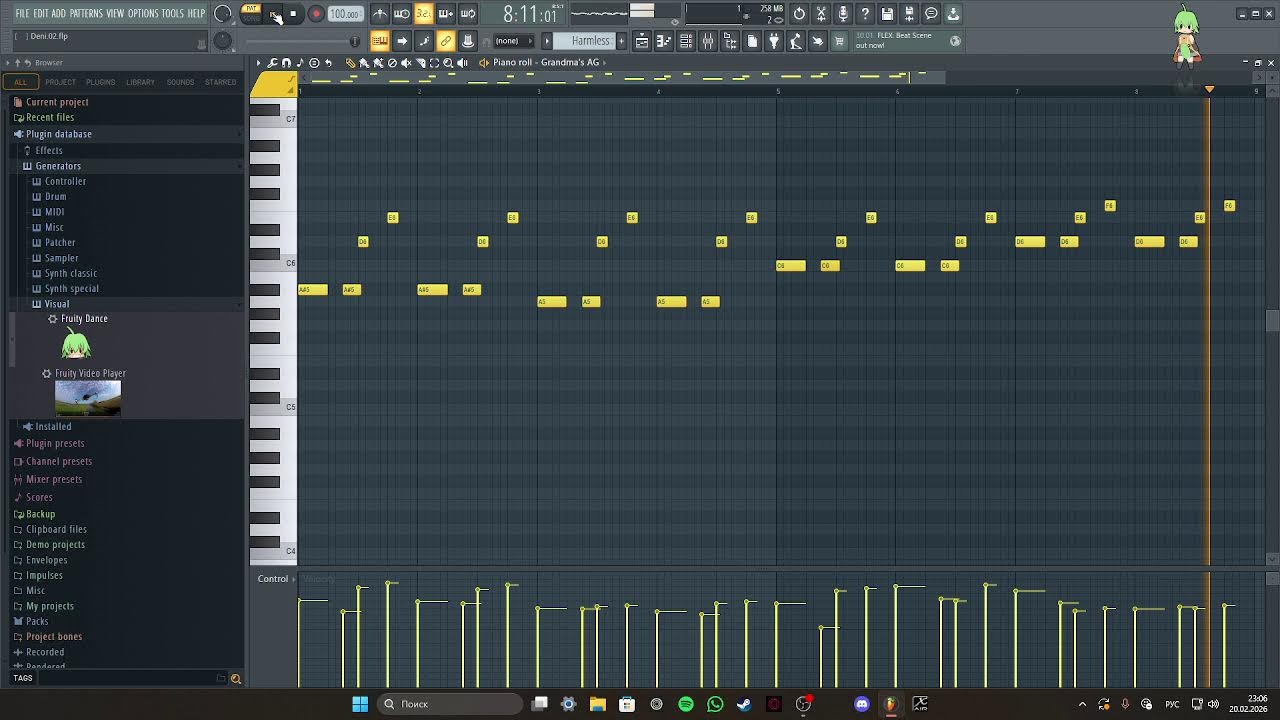Click the main volume knob
1280x720 pixels.
pyautogui.click(x=223, y=14)
